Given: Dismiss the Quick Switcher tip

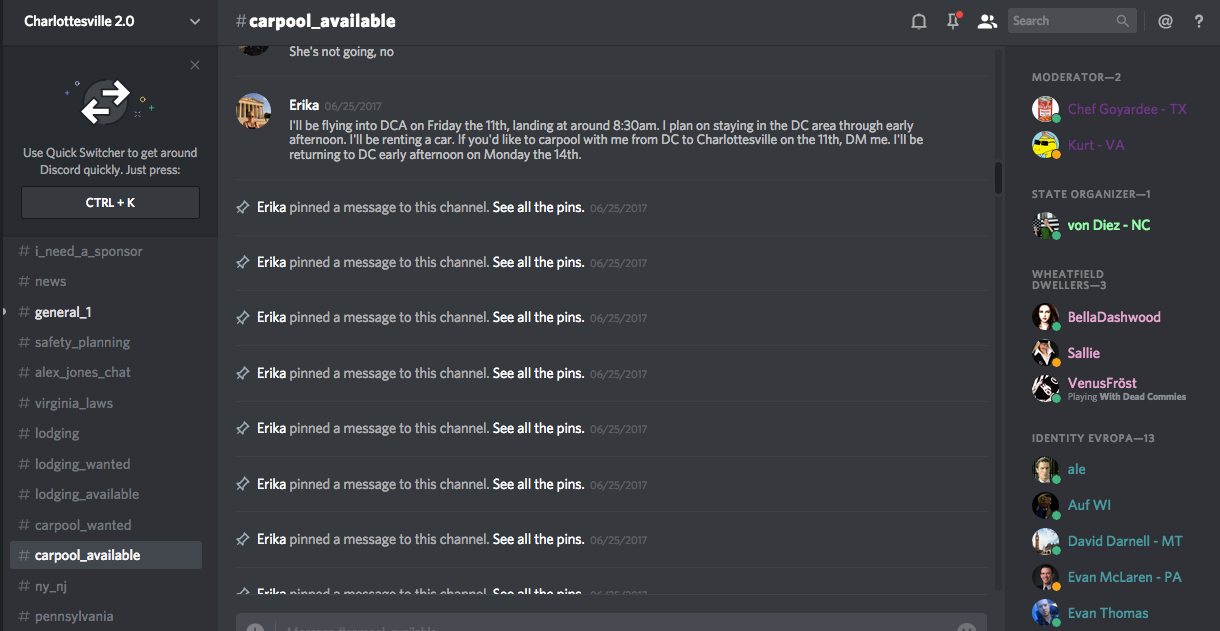Looking at the screenshot, I should [x=195, y=65].
